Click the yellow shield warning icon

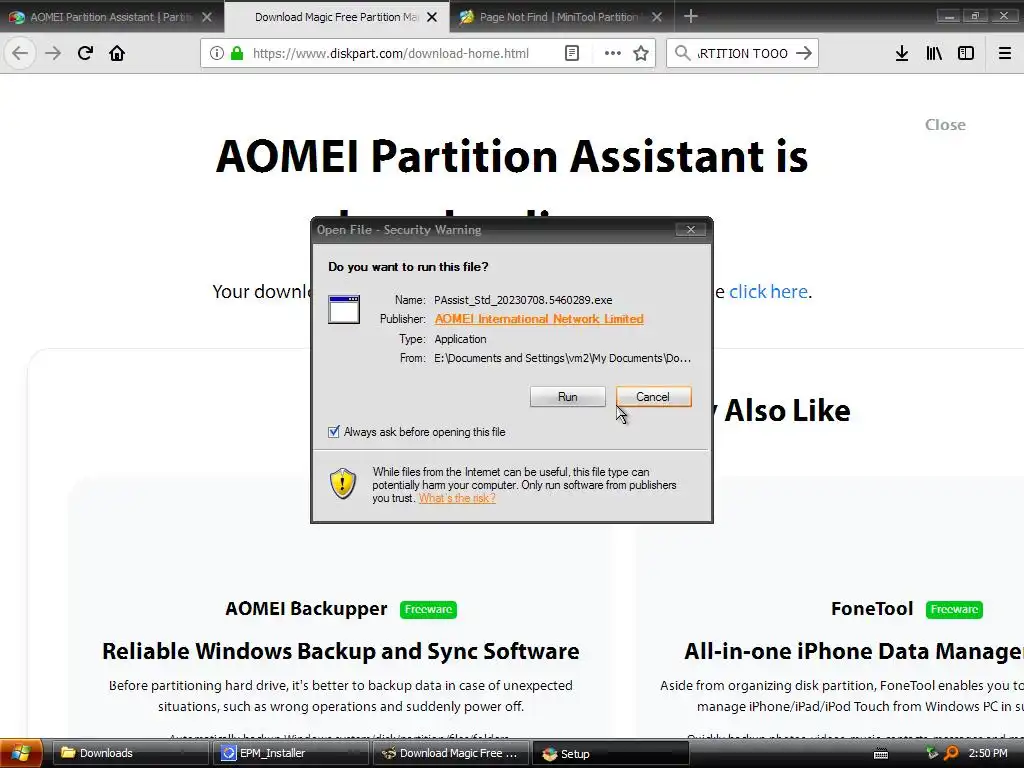pyautogui.click(x=343, y=484)
